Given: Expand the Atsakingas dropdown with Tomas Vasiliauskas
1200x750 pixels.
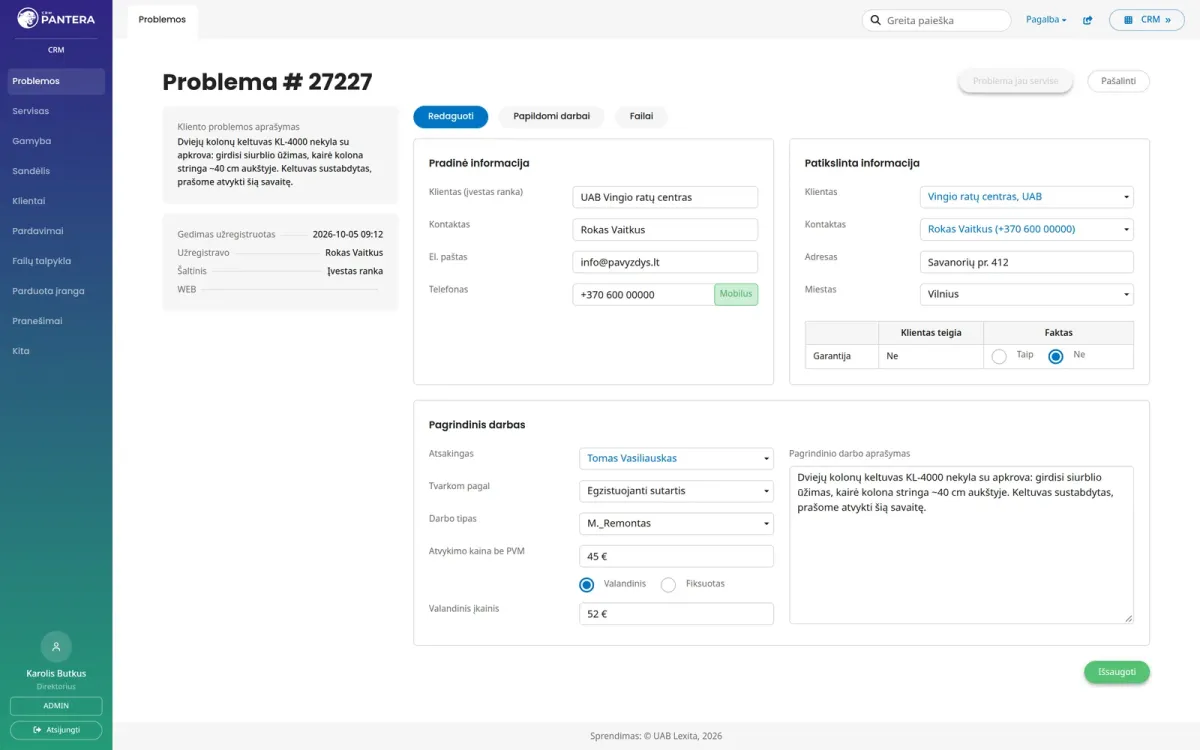Looking at the screenshot, I should pyautogui.click(x=676, y=458).
